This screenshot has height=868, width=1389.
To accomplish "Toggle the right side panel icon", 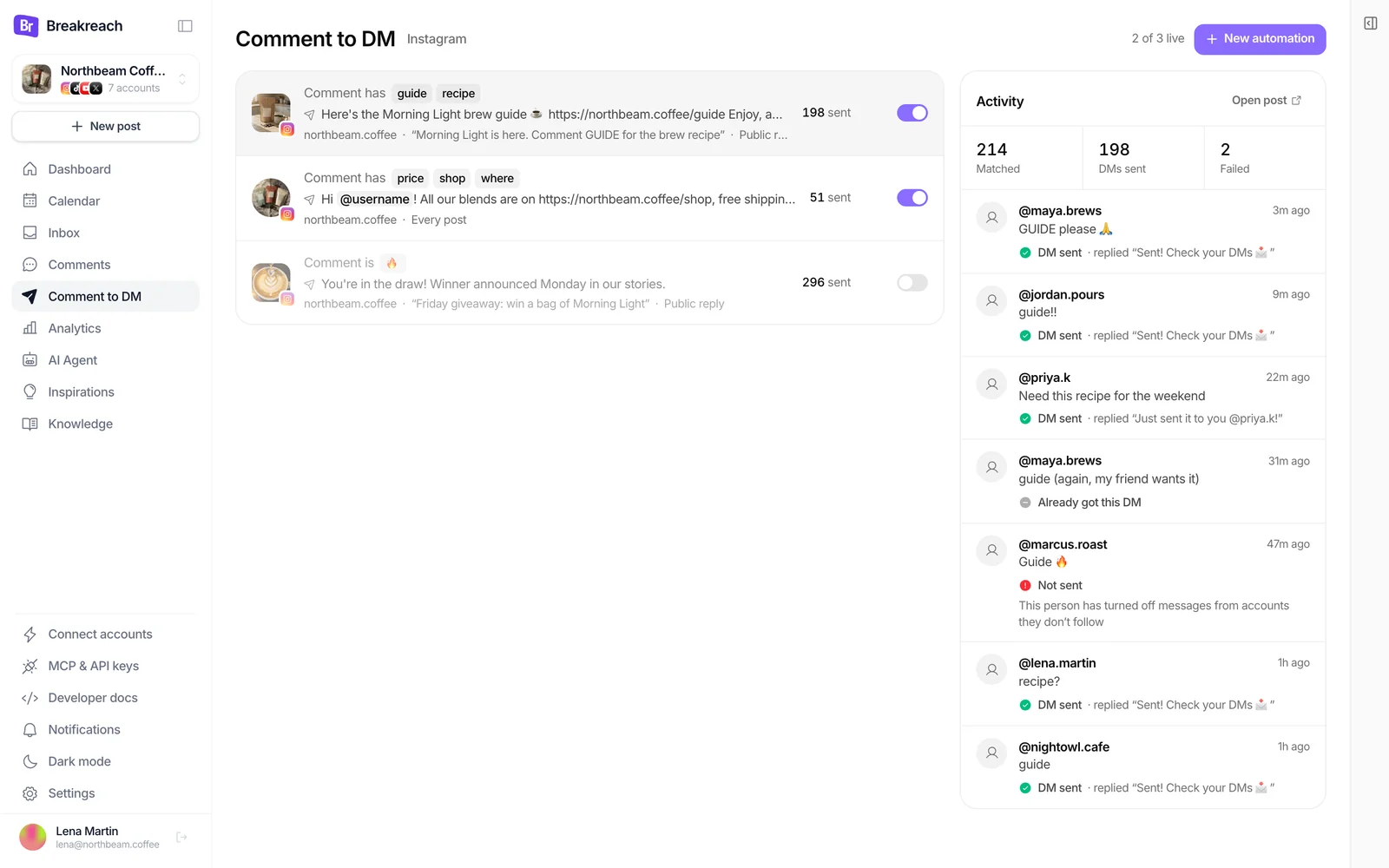I will coord(1371,23).
